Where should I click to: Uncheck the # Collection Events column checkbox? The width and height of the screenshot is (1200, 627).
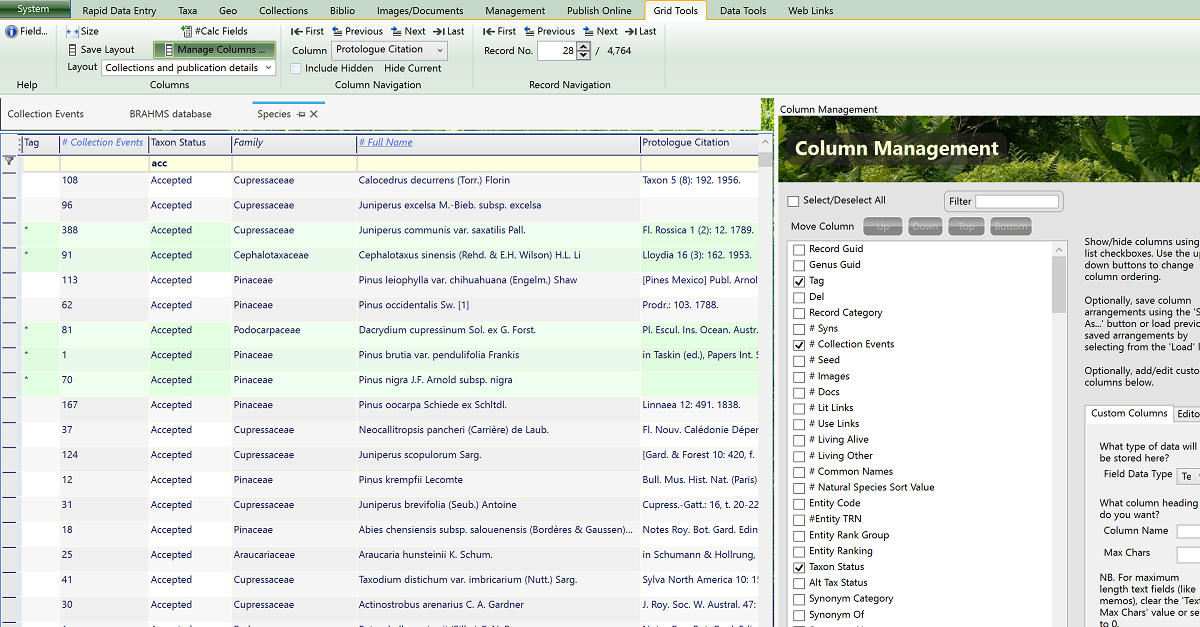pos(799,344)
